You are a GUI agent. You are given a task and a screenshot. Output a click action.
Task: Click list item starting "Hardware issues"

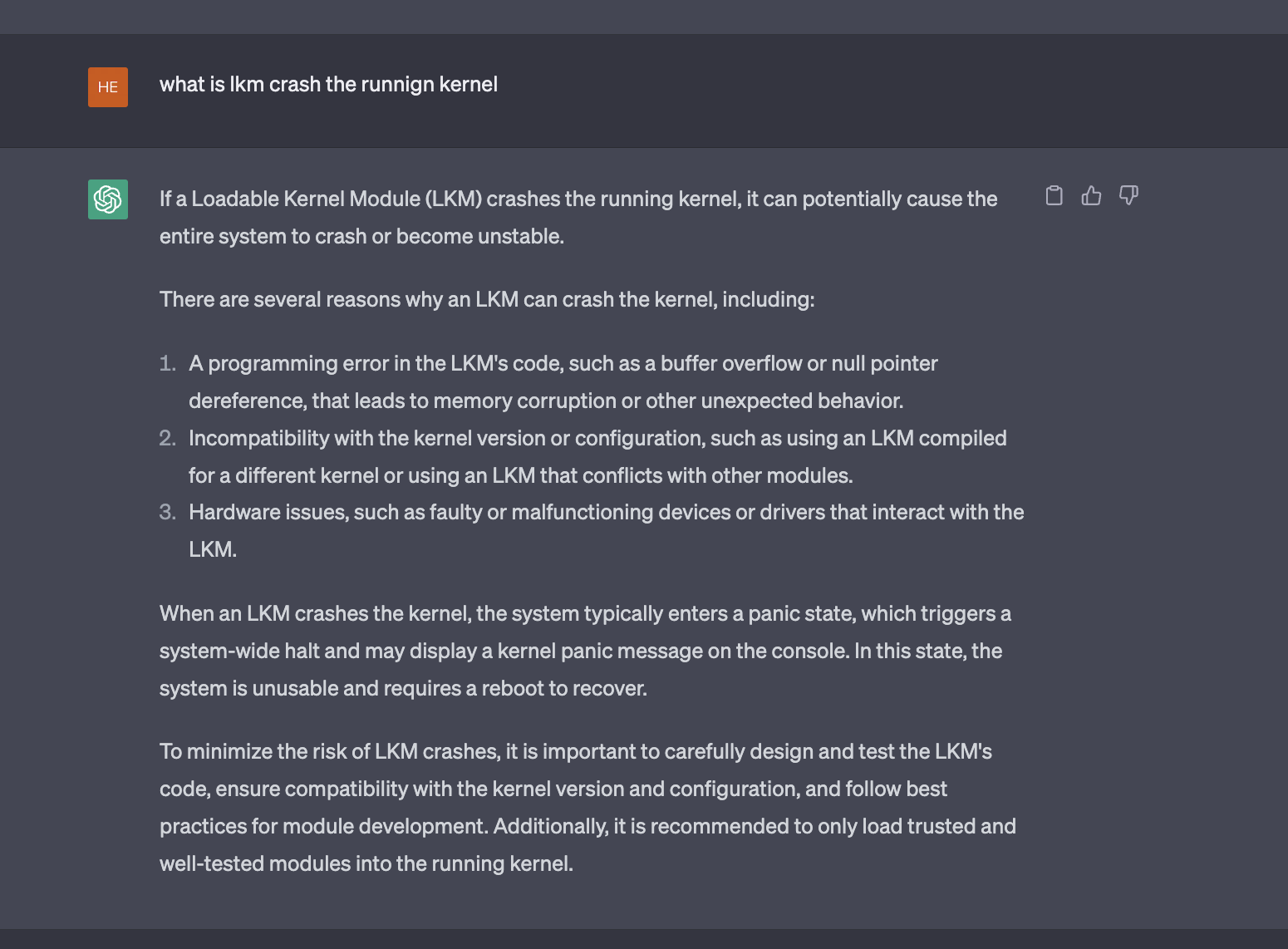[x=606, y=531]
